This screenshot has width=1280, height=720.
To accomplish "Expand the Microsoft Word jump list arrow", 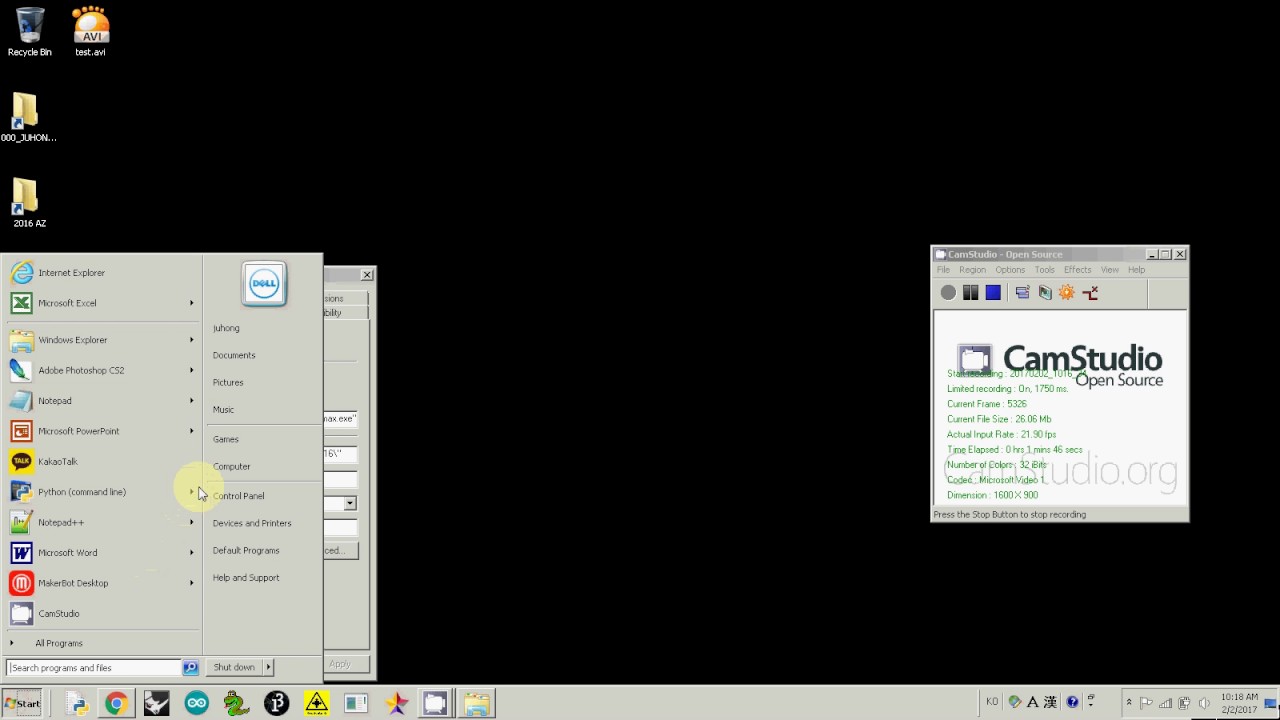I will point(191,553).
